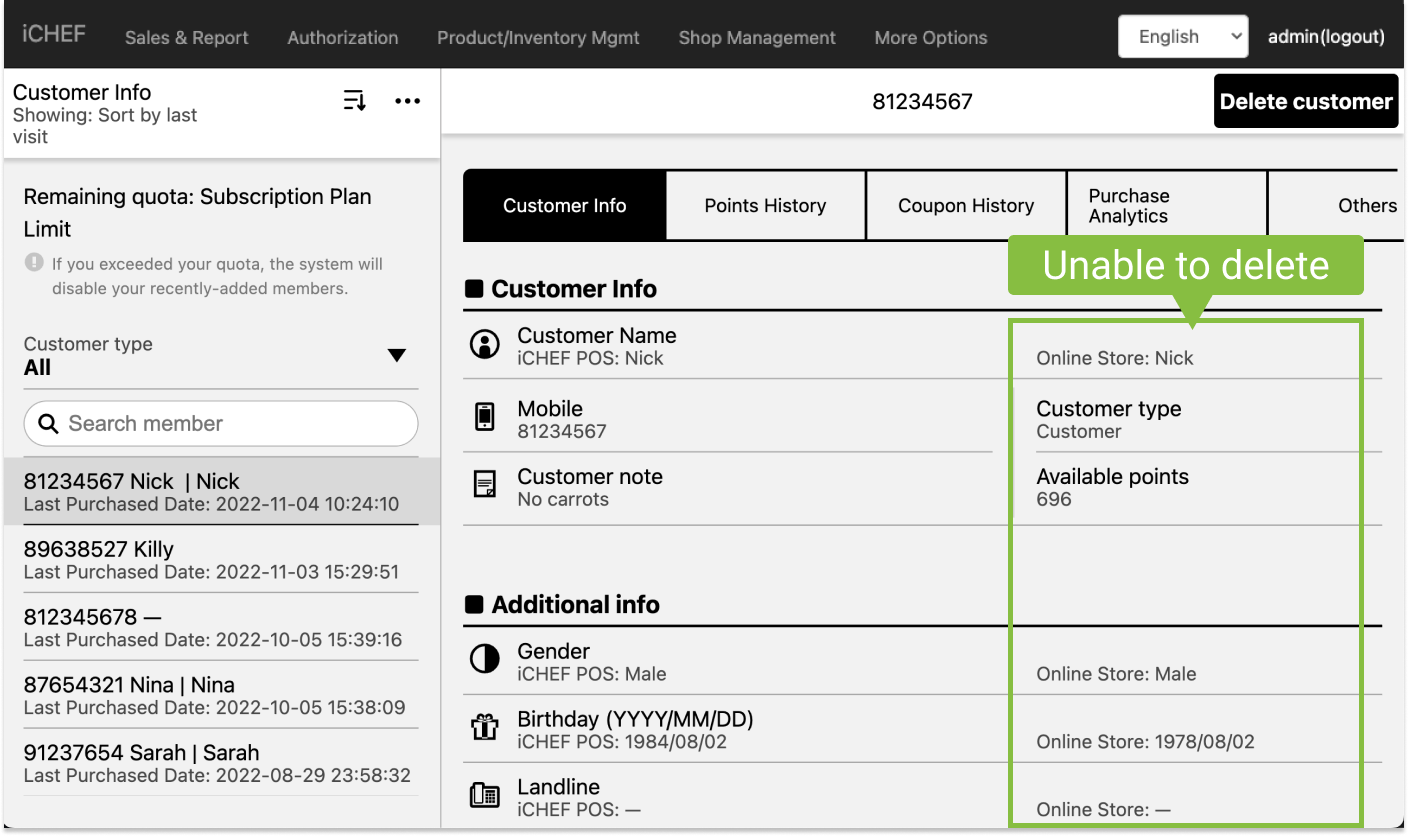Click the sort customer list icon
Screen dimensions: 1408x837
[354, 101]
